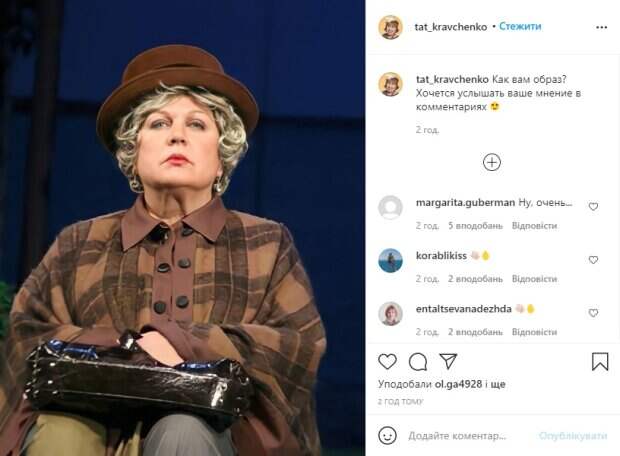Open korablikiss profile avatar
Screen dimensions: 620x456
[x=391, y=260]
